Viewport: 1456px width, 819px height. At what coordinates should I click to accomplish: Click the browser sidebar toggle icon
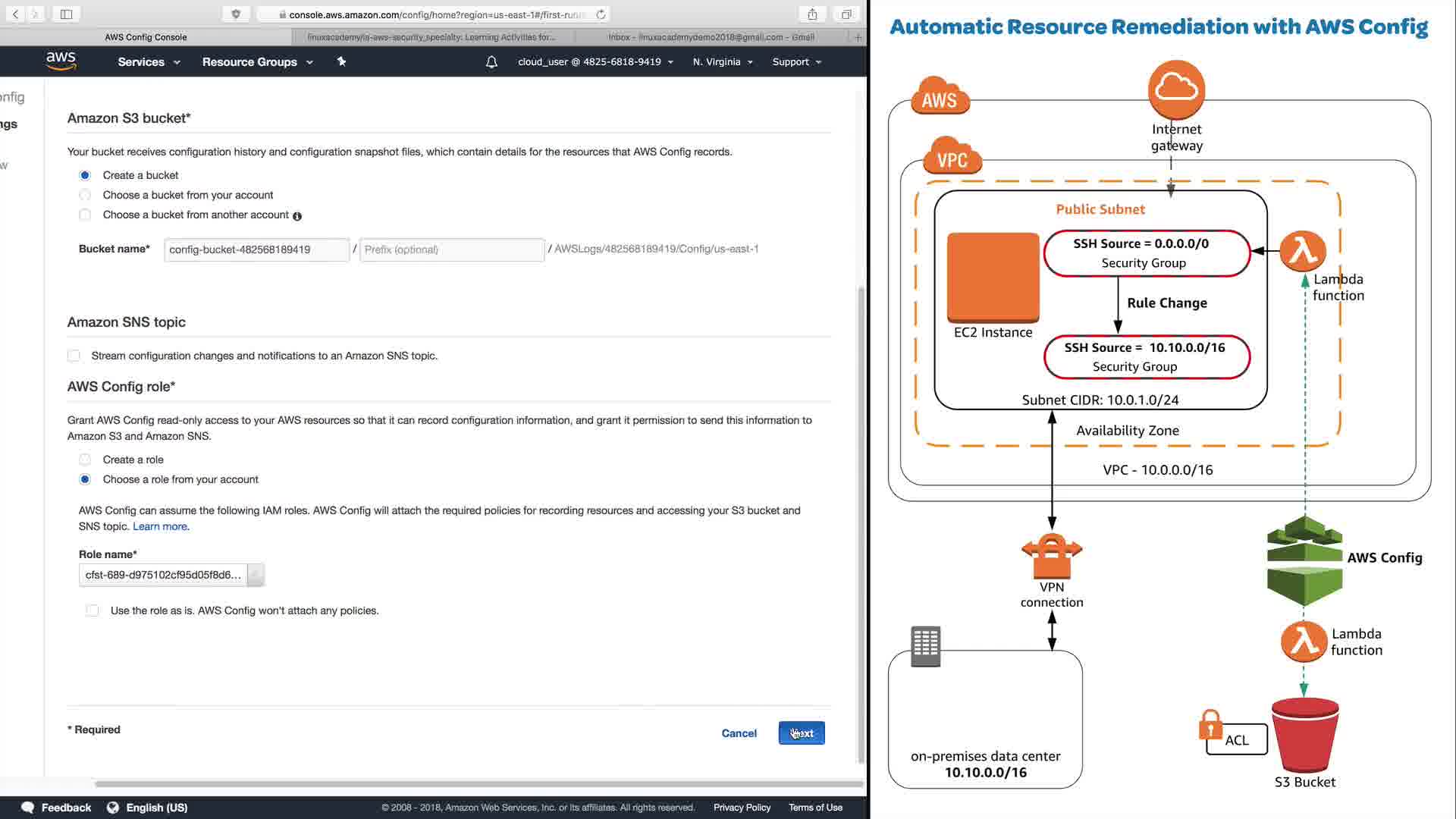point(66,14)
